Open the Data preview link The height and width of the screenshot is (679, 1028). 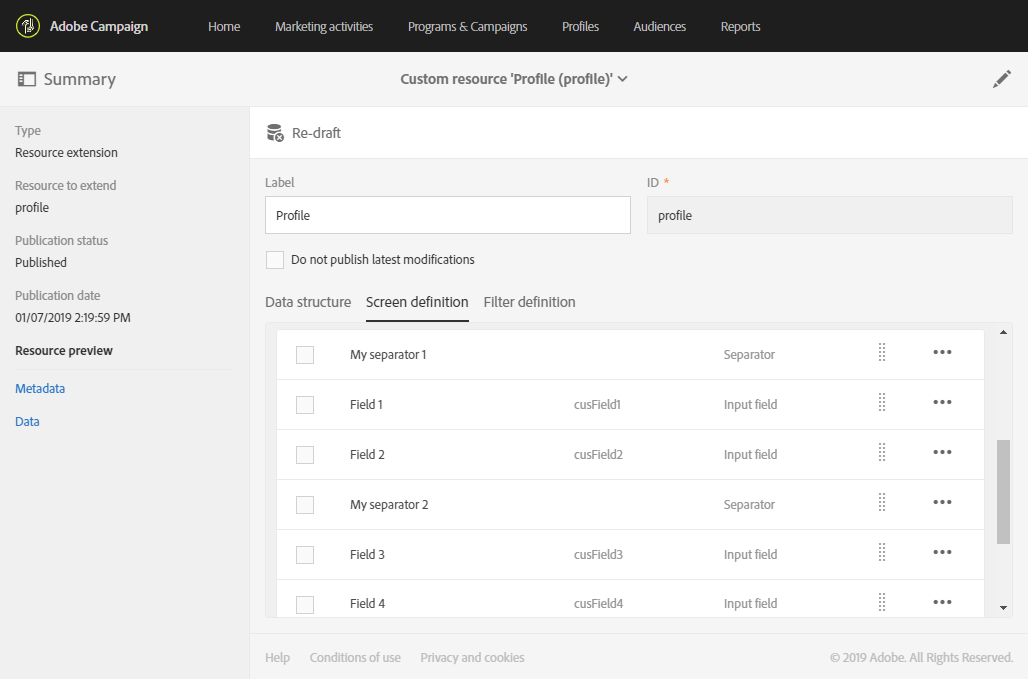pyautogui.click(x=28, y=422)
